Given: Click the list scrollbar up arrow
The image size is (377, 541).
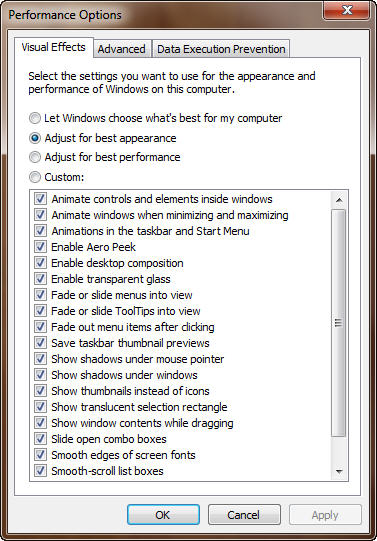Looking at the screenshot, I should [x=339, y=199].
